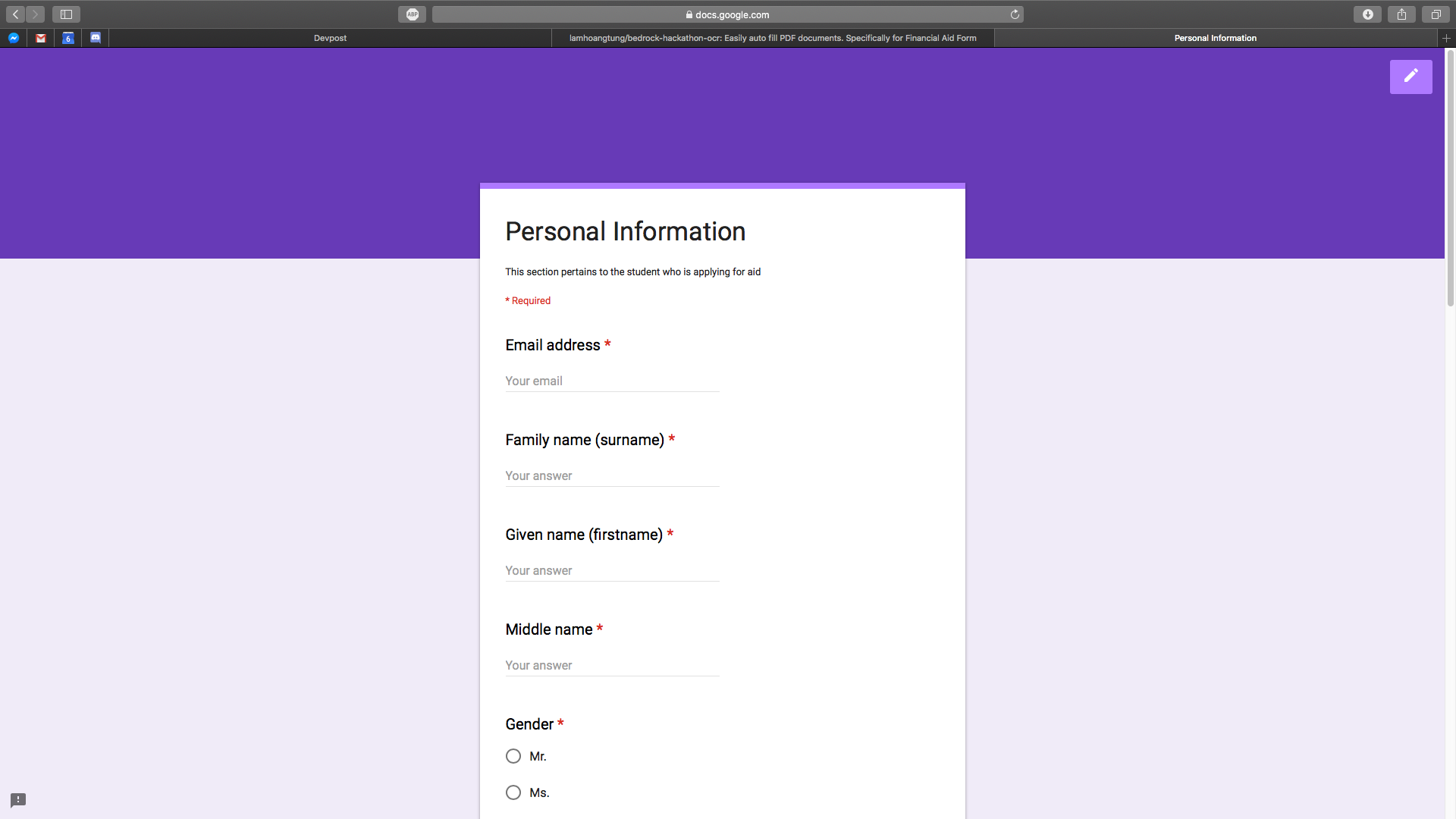Open a new tab with plus button

coord(1446,38)
